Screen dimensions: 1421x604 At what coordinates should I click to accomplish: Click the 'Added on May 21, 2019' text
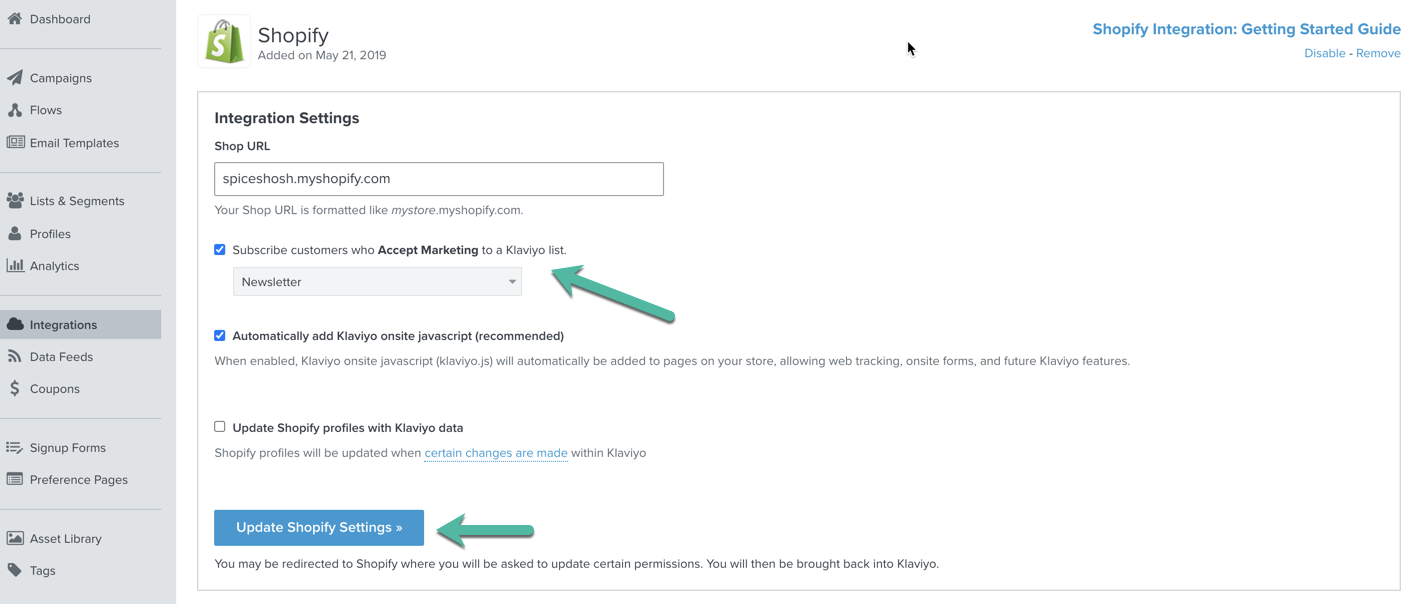322,55
